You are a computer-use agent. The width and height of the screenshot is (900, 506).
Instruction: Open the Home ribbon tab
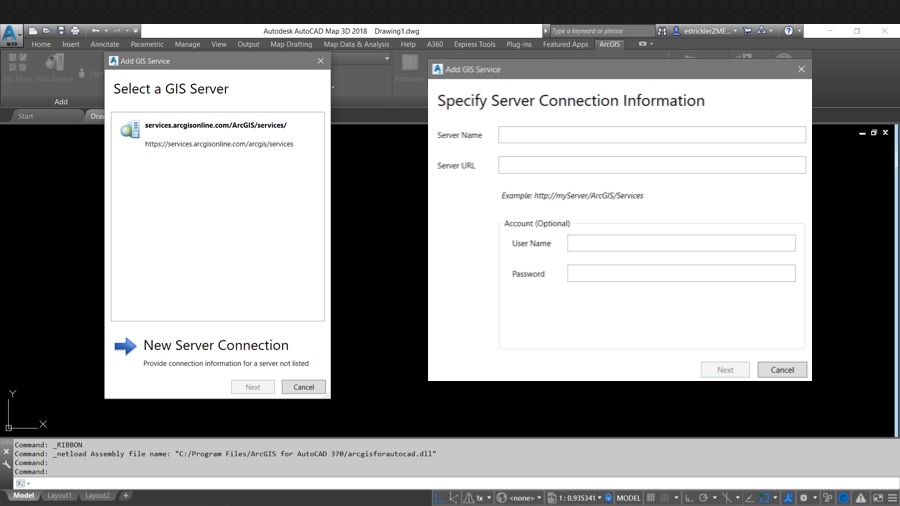pyautogui.click(x=41, y=44)
